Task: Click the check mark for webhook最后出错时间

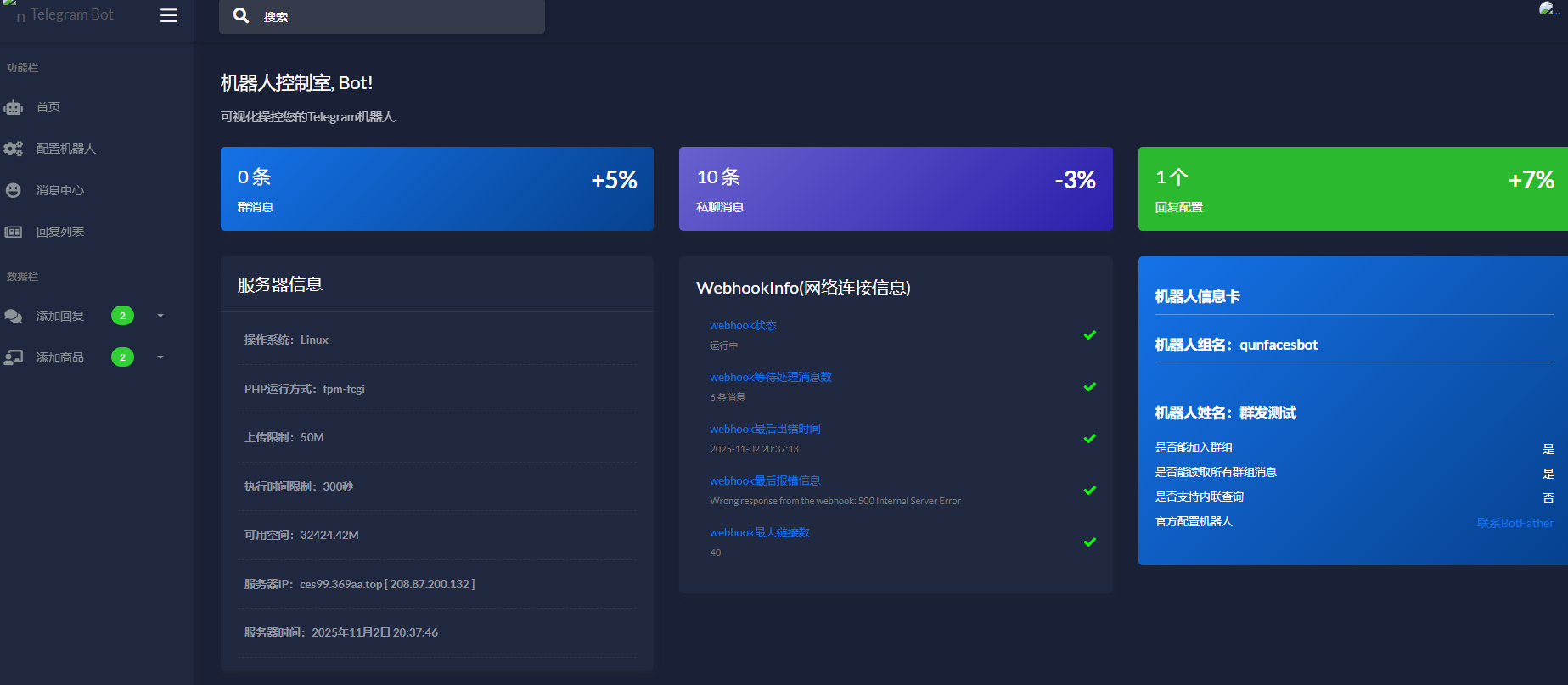Action: 1090,439
